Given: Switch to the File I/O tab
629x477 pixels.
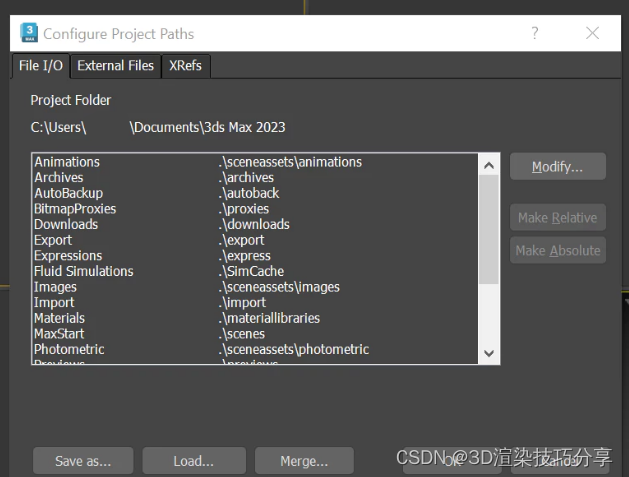Looking at the screenshot, I should click(x=41, y=65).
